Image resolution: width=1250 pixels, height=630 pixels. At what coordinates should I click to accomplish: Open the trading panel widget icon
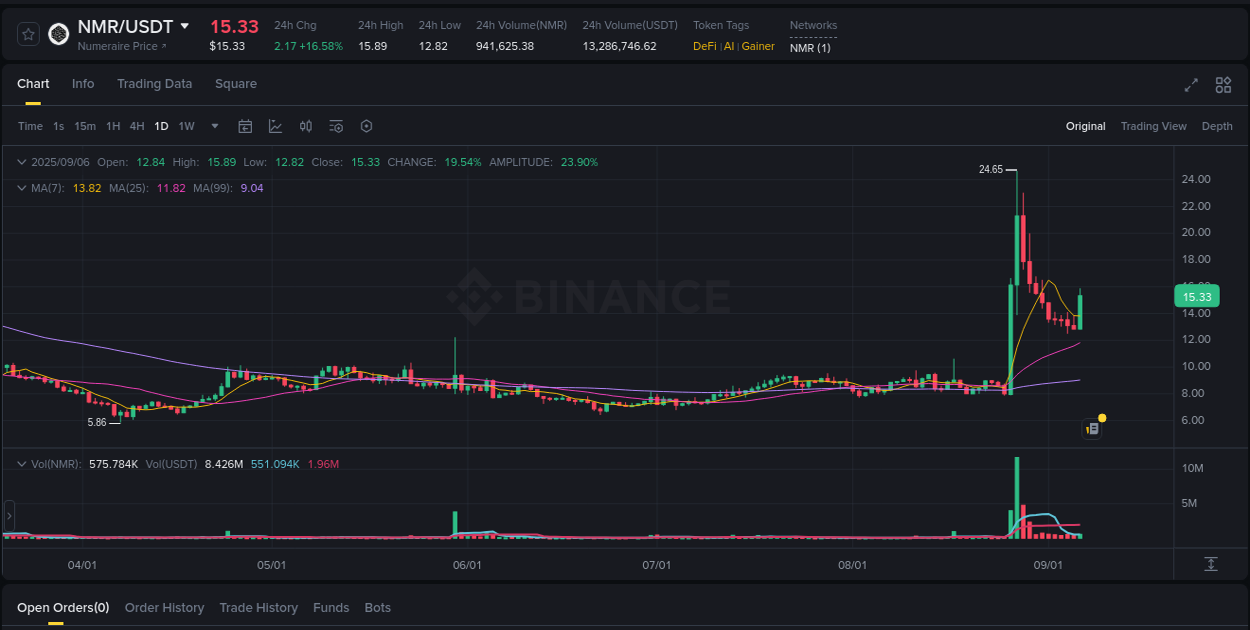(x=1092, y=428)
